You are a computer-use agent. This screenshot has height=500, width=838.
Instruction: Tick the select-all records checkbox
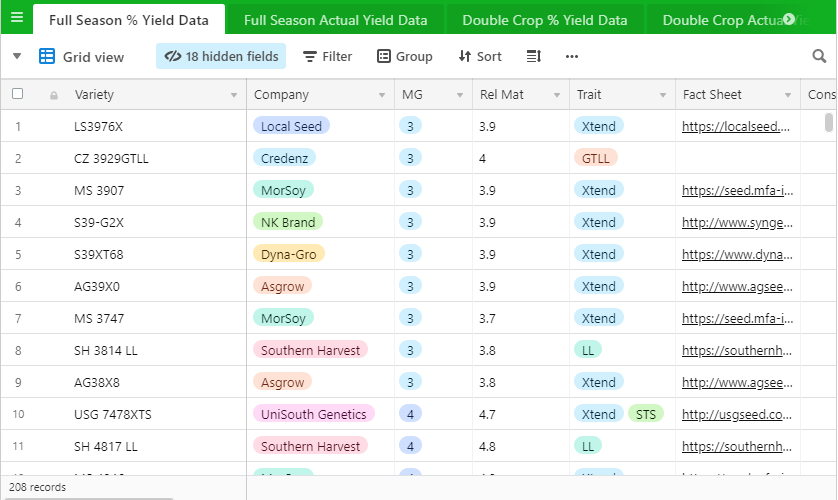click(x=18, y=94)
